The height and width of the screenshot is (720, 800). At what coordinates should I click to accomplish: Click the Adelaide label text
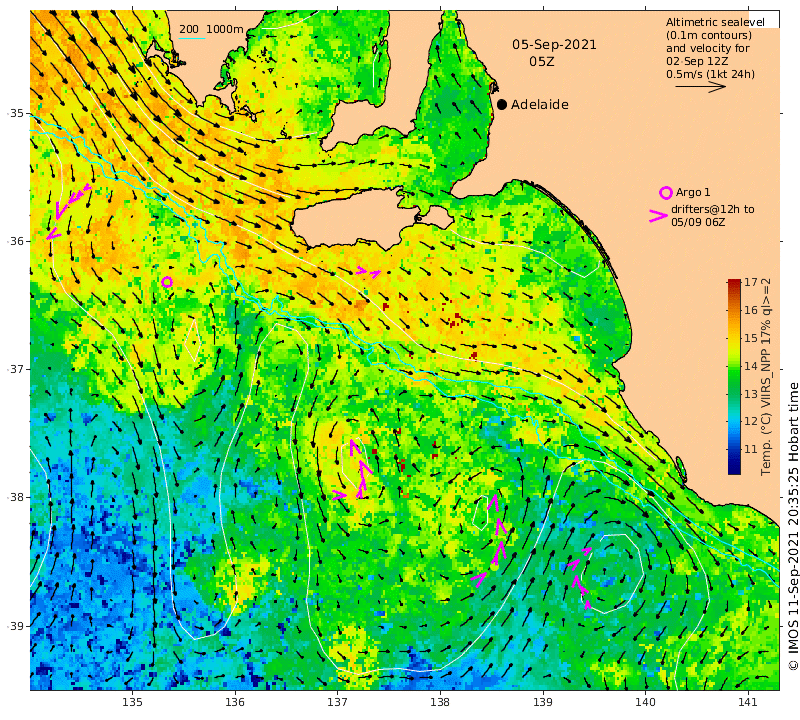[x=540, y=105]
